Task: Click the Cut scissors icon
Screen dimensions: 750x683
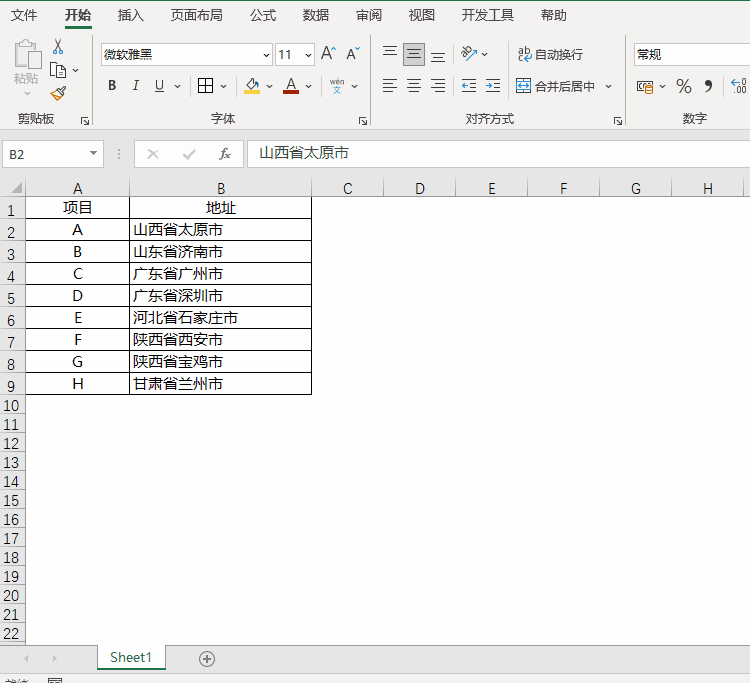Action: click(x=58, y=47)
